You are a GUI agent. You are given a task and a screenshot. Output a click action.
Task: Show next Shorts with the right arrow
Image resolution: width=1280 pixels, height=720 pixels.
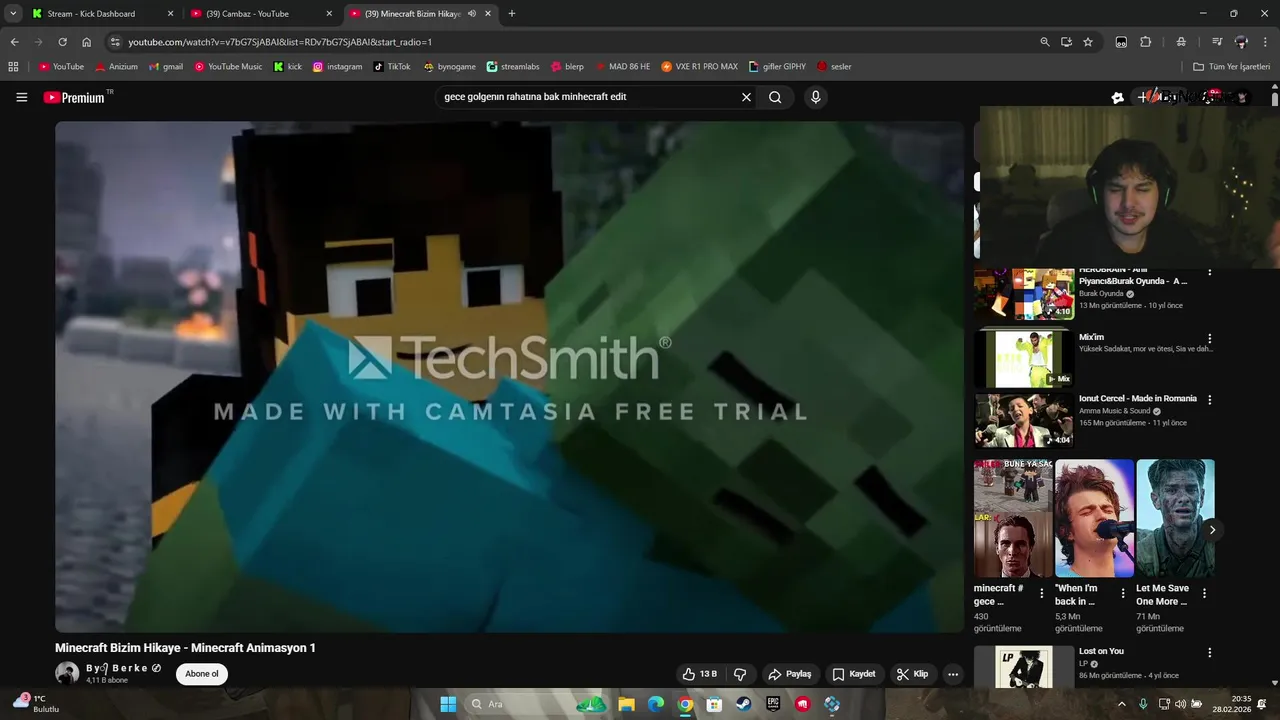click(1212, 530)
